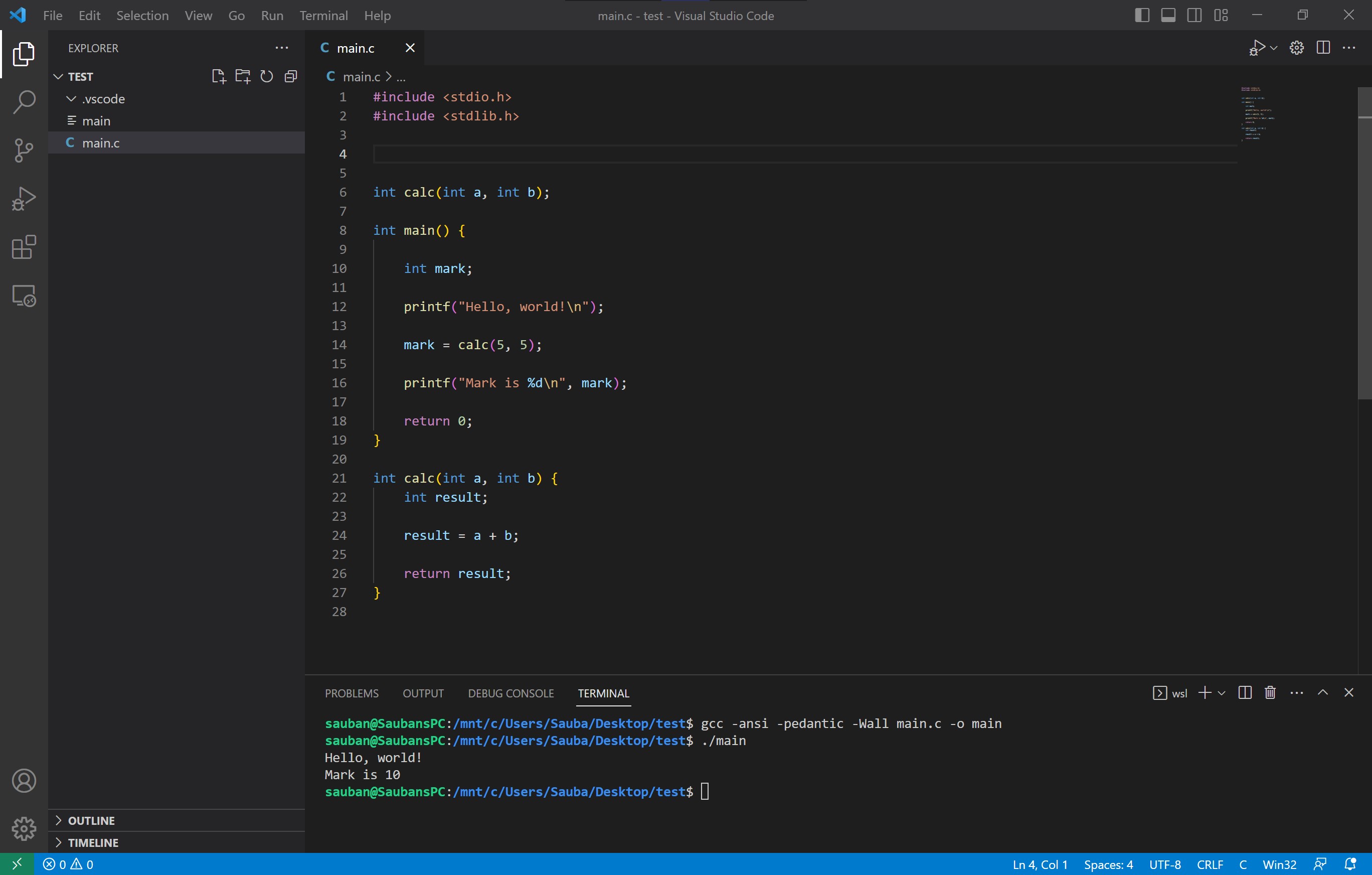Toggle the secondary side bar layout button
1372x875 pixels.
click(x=1194, y=16)
